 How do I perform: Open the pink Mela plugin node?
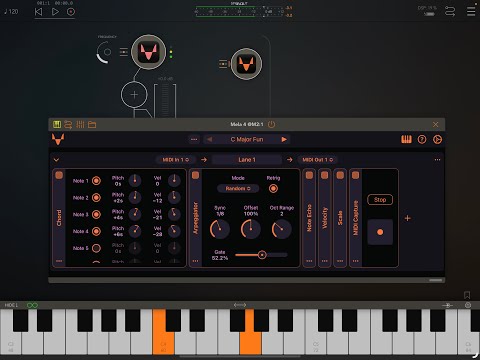point(149,52)
